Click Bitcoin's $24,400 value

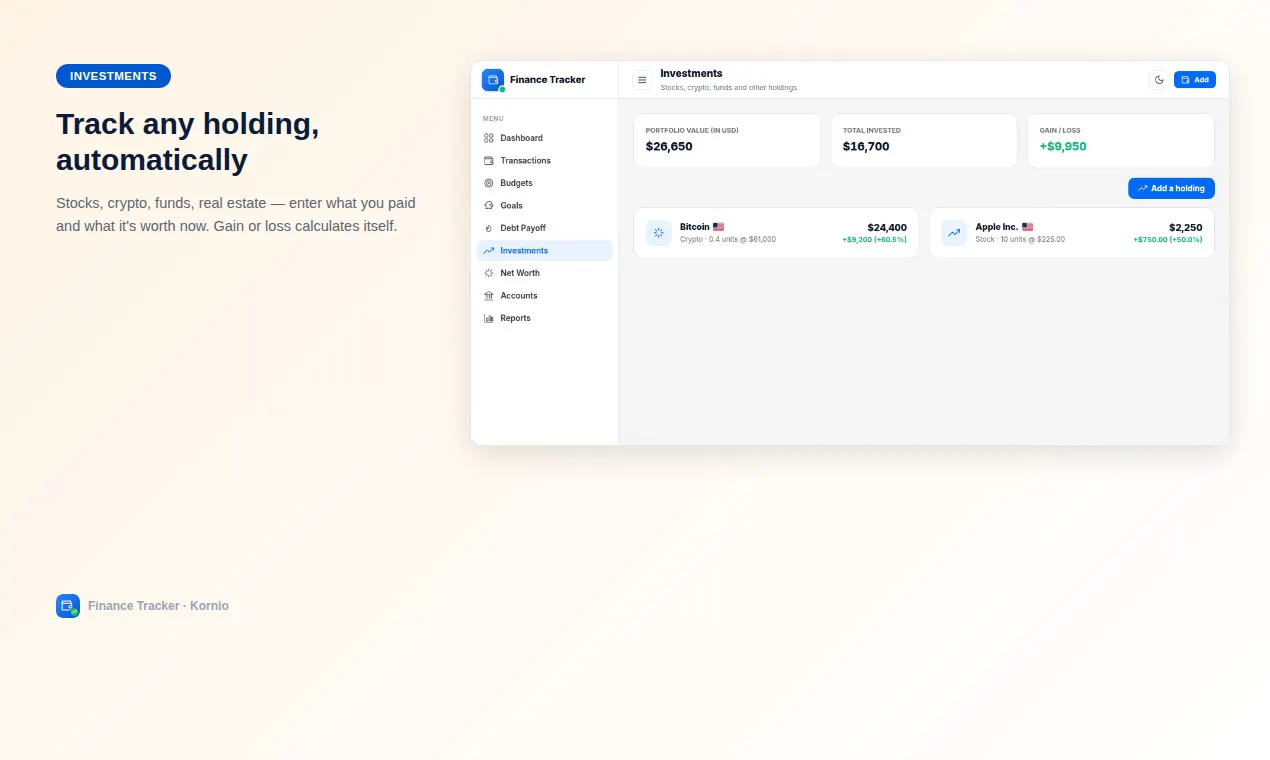pyautogui.click(x=887, y=227)
